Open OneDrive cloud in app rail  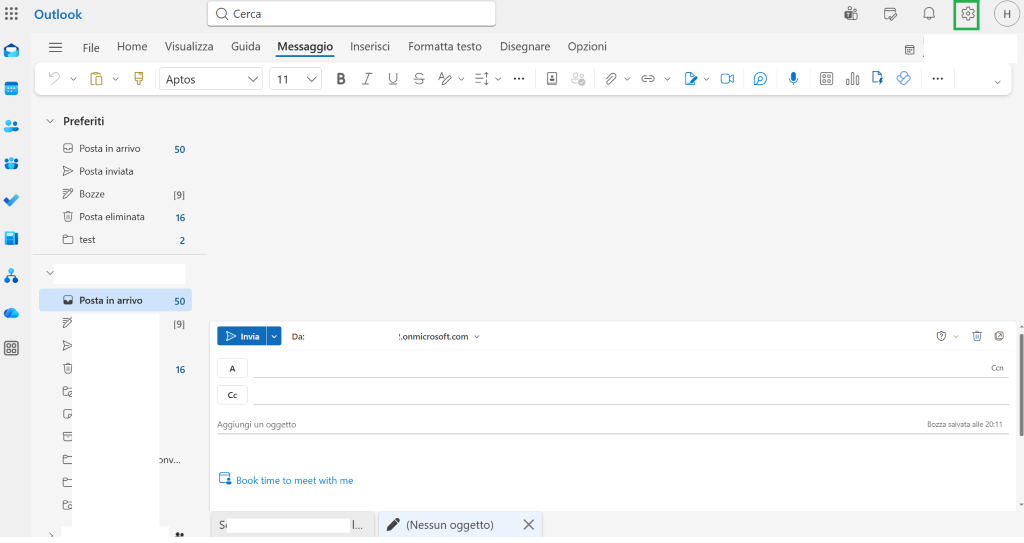point(11,313)
